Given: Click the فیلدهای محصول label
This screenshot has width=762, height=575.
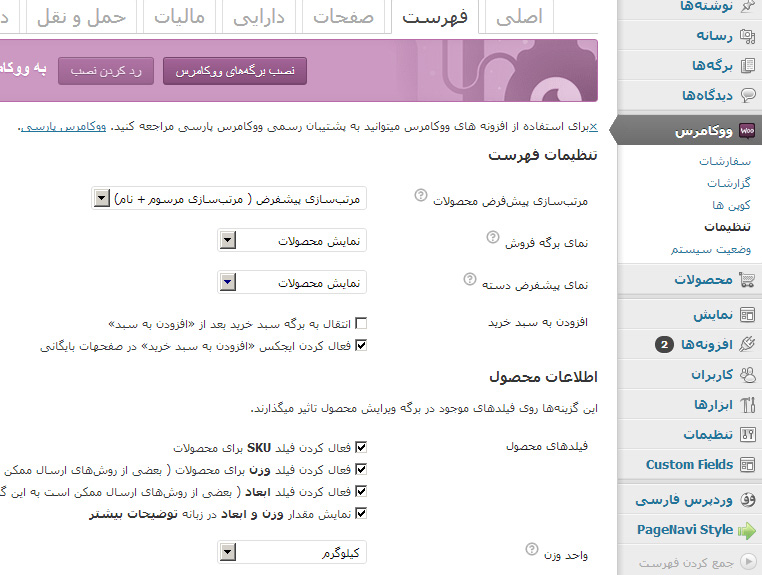Looking at the screenshot, I should 547,446.
